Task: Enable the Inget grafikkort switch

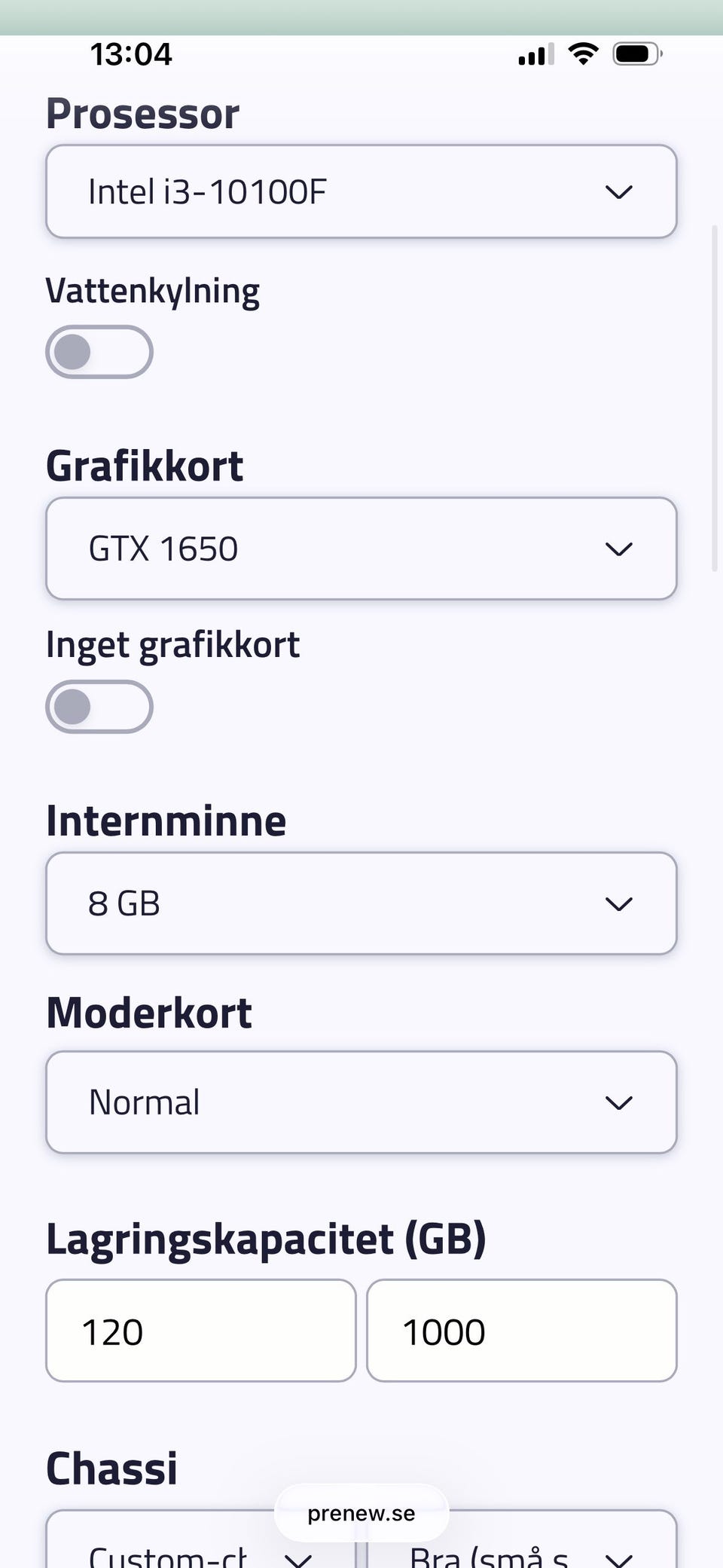Action: [99, 707]
